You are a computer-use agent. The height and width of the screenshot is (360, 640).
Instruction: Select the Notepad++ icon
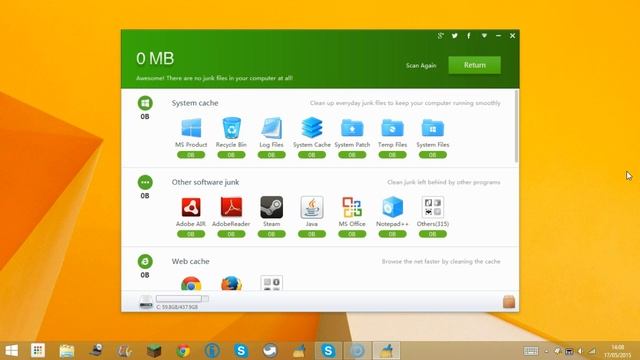click(x=392, y=207)
